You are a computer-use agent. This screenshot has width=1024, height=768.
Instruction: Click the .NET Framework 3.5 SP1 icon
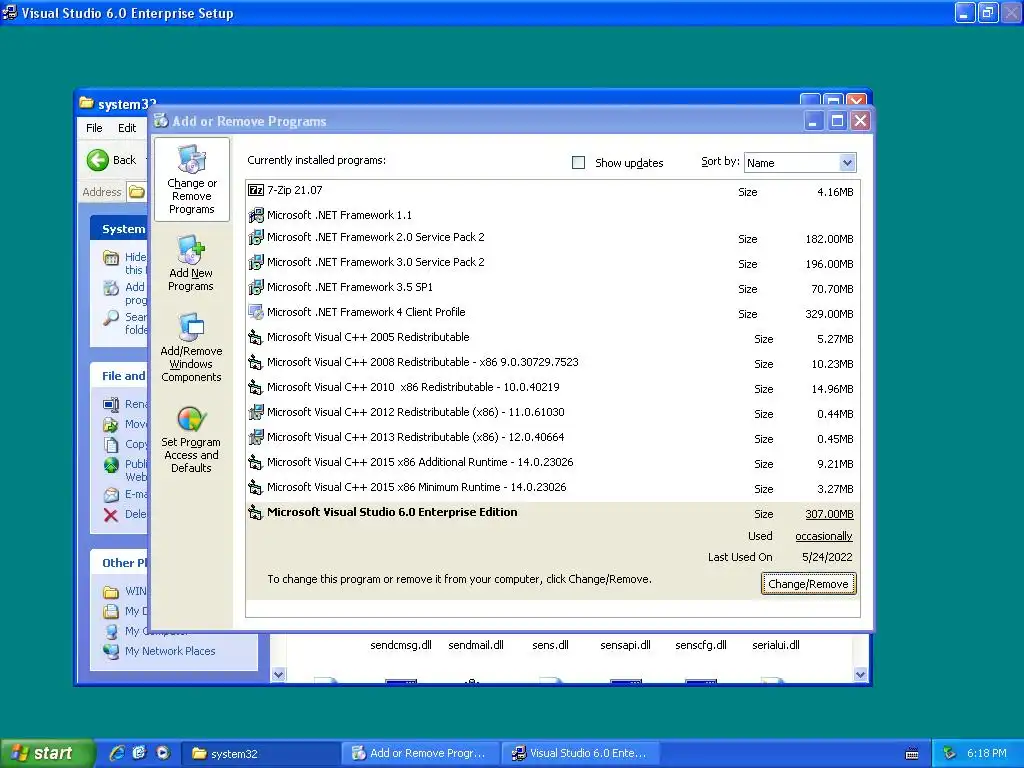pyautogui.click(x=256, y=287)
